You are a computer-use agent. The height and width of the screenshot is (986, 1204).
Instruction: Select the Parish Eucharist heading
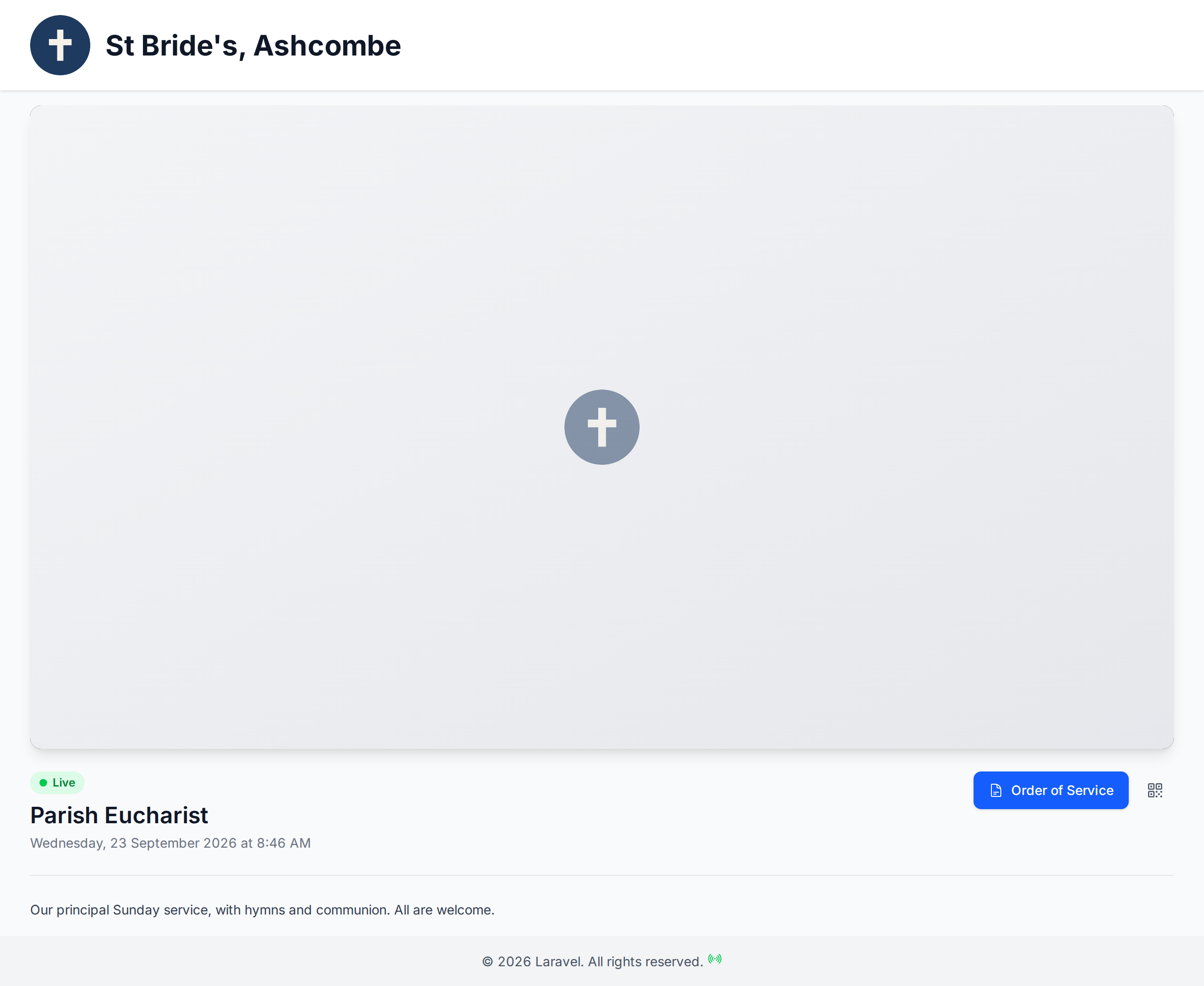(119, 815)
